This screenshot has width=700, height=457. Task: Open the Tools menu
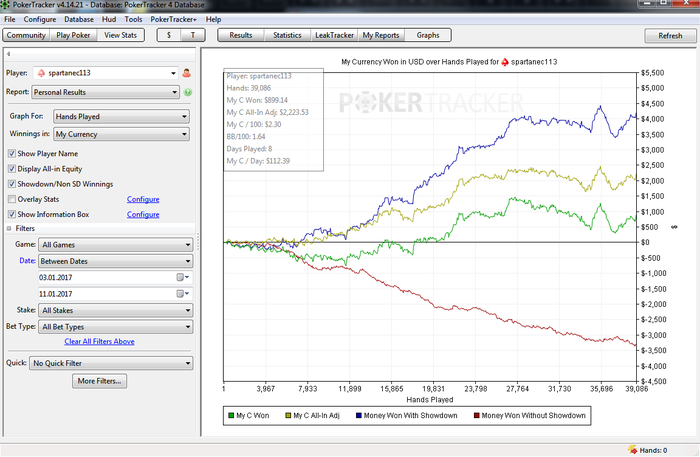click(x=133, y=19)
